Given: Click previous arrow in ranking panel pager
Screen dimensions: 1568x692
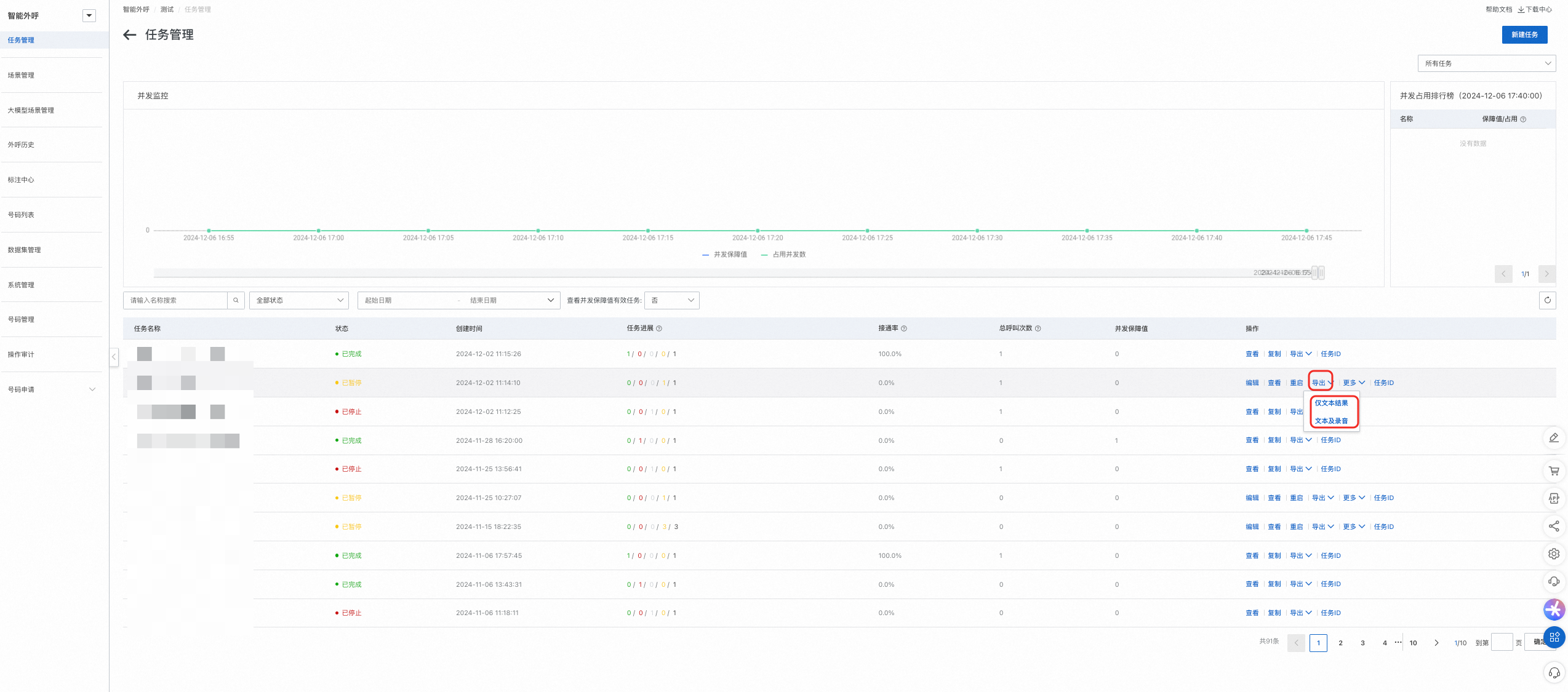Looking at the screenshot, I should tap(1503, 274).
